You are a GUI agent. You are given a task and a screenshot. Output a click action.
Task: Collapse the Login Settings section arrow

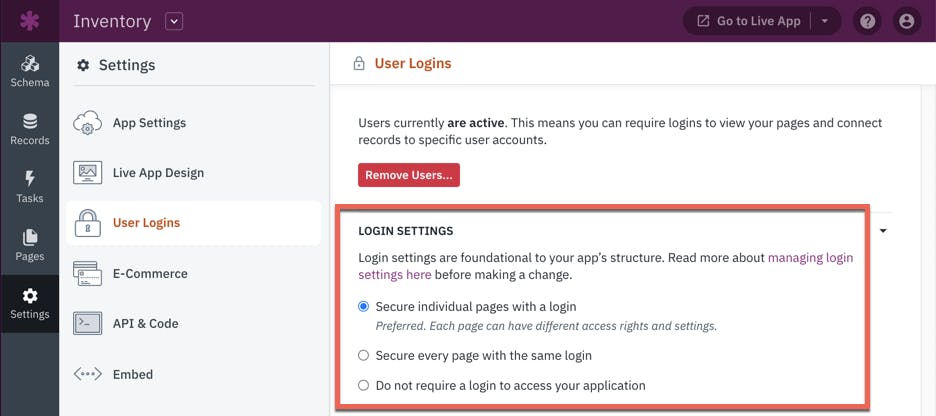click(883, 230)
